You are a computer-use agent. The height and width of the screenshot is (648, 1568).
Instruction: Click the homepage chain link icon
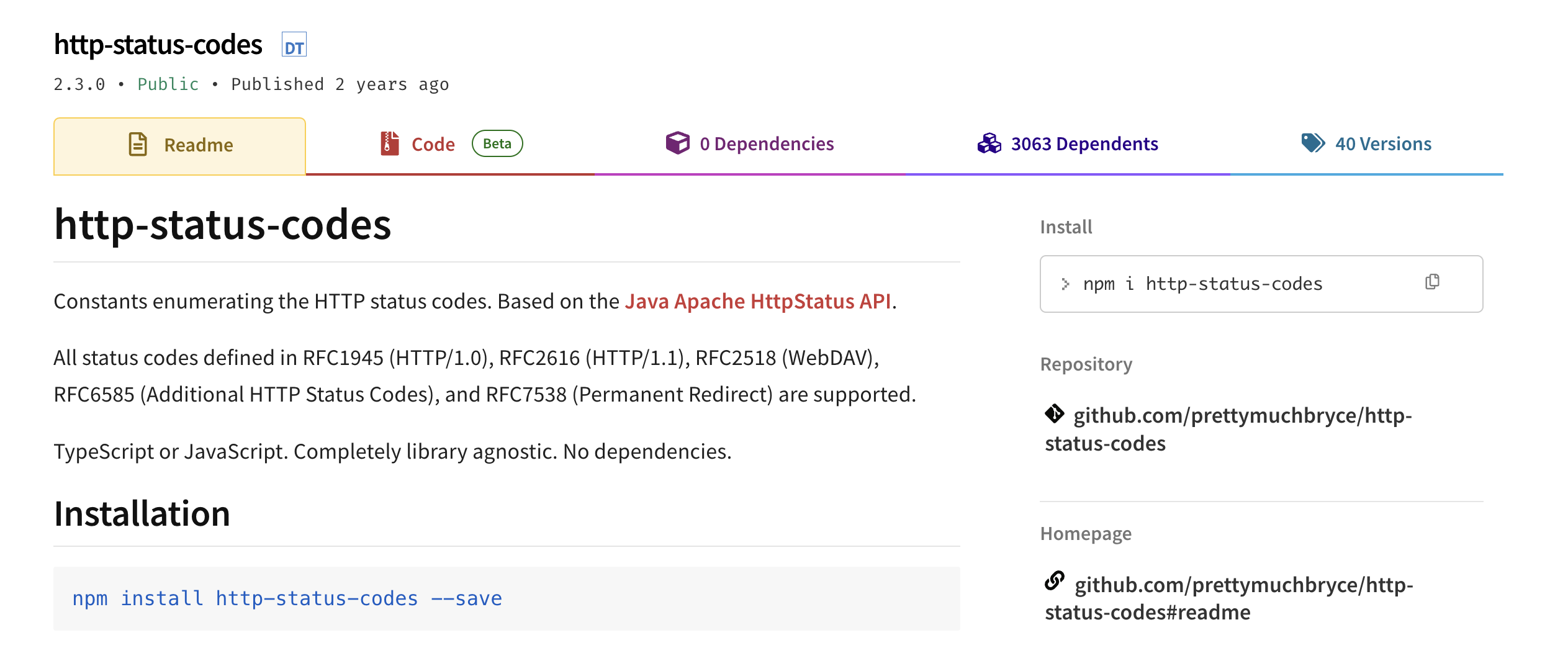[1055, 581]
